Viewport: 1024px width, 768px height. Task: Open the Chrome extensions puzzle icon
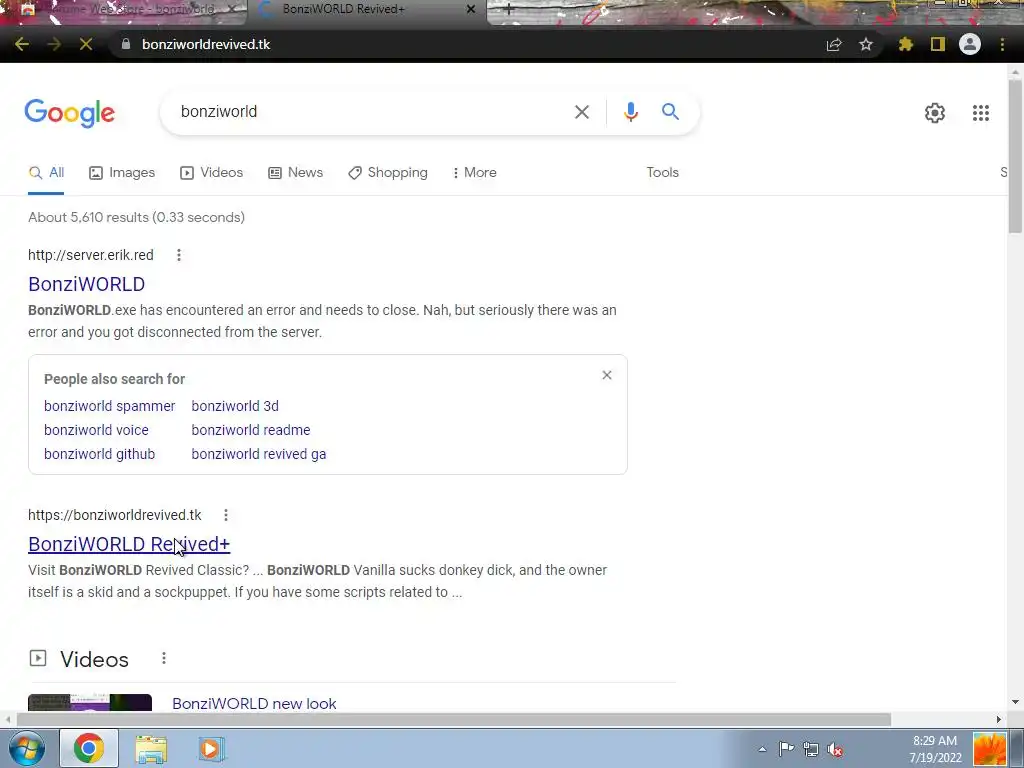click(x=906, y=44)
